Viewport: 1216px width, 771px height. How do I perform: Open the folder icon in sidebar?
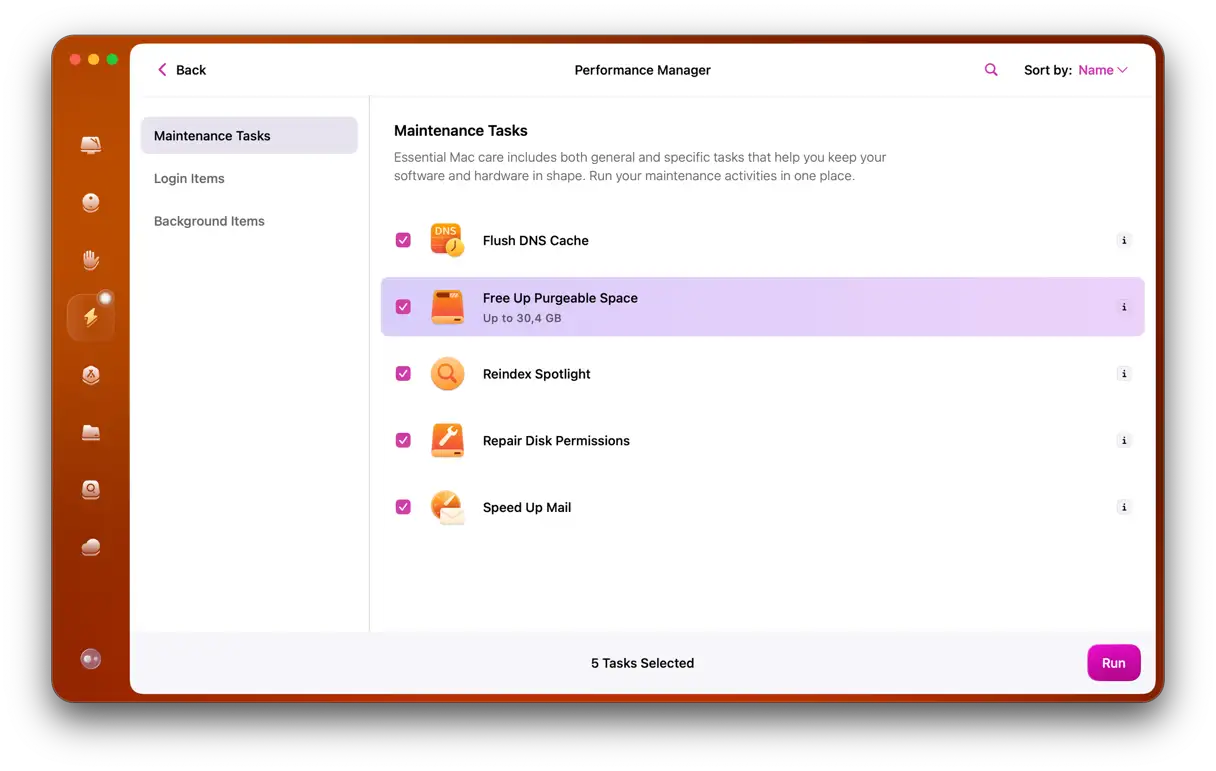[91, 433]
